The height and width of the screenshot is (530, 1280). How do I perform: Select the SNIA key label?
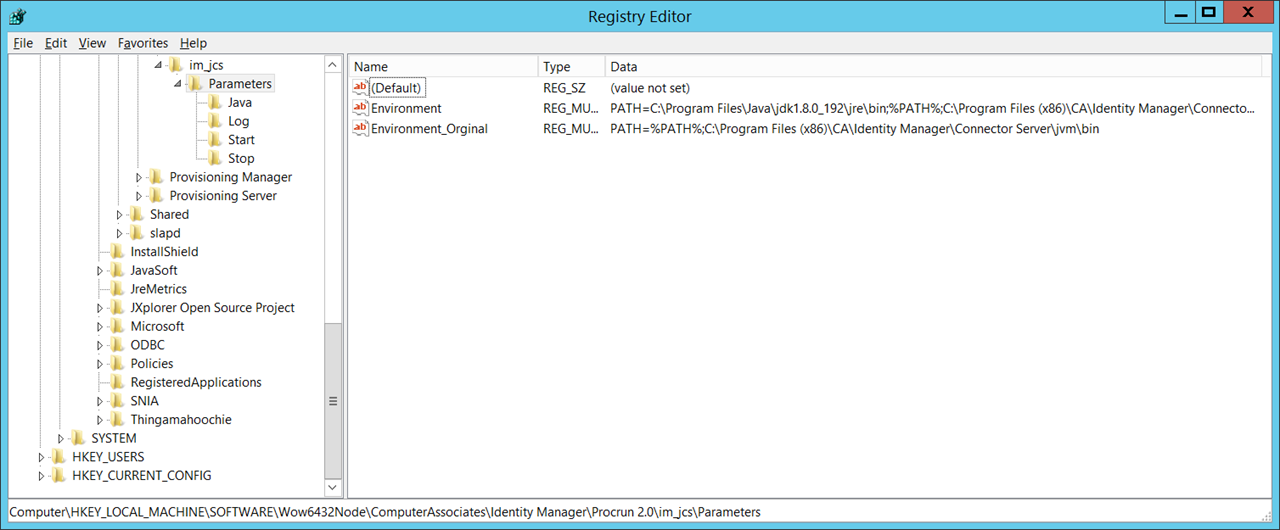[144, 401]
